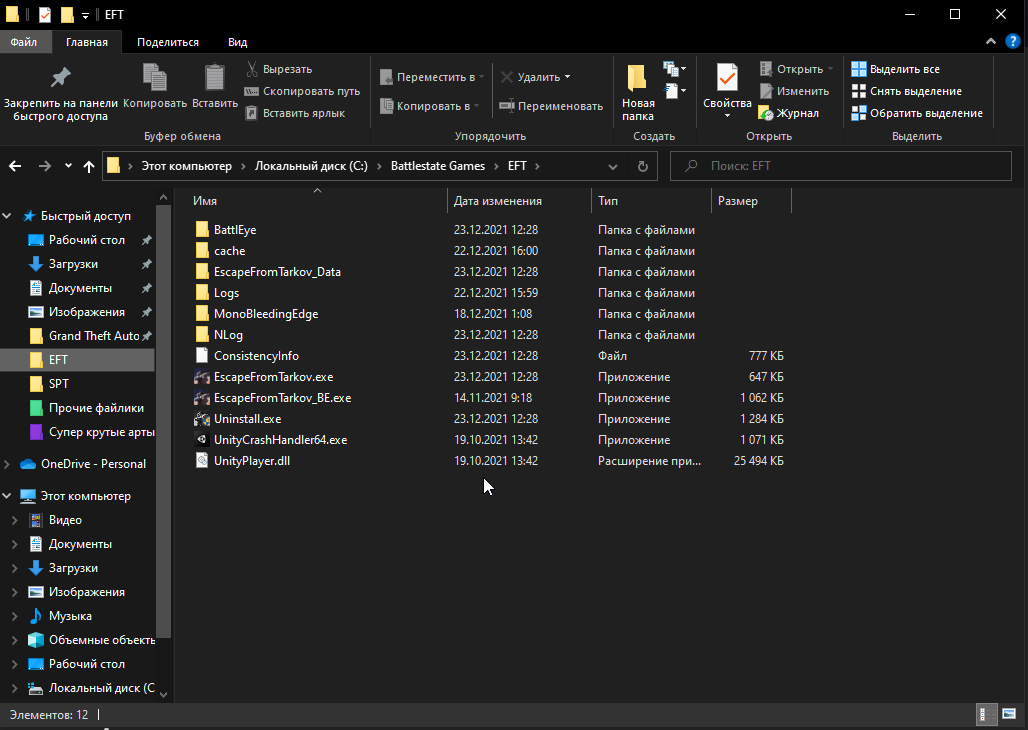Image resolution: width=1028 pixels, height=730 pixels.
Task: Collapse Этот компьютер tree node
Action: (7, 496)
